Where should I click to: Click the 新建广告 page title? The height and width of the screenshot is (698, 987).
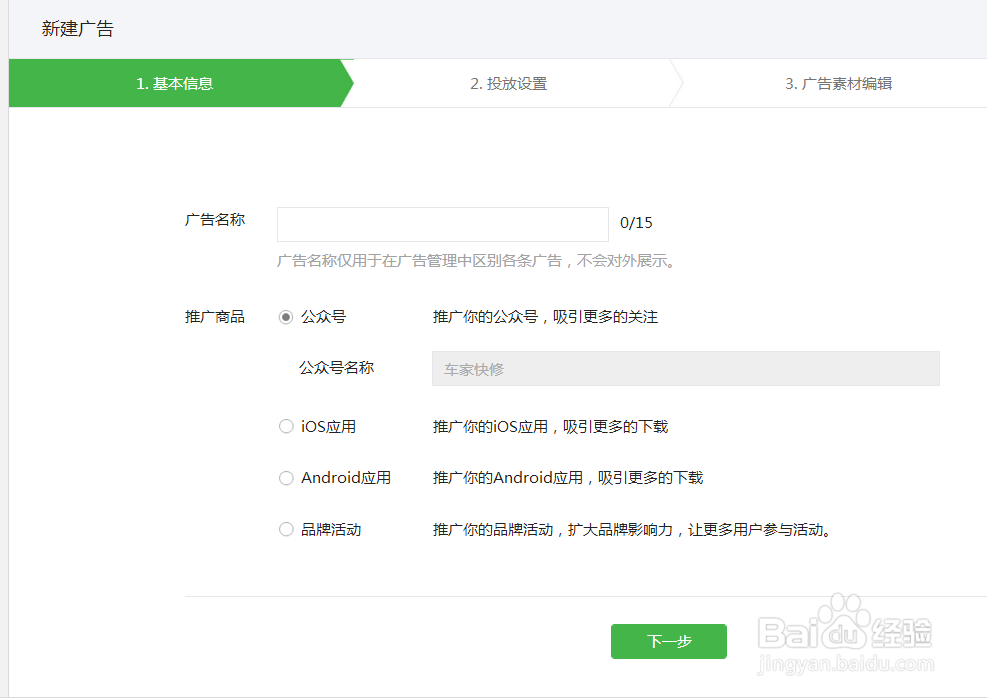[x=77, y=28]
